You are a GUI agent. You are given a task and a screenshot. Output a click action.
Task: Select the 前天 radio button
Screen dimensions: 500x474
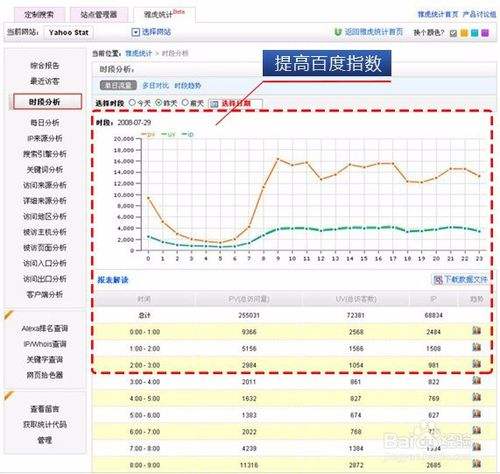coord(185,103)
